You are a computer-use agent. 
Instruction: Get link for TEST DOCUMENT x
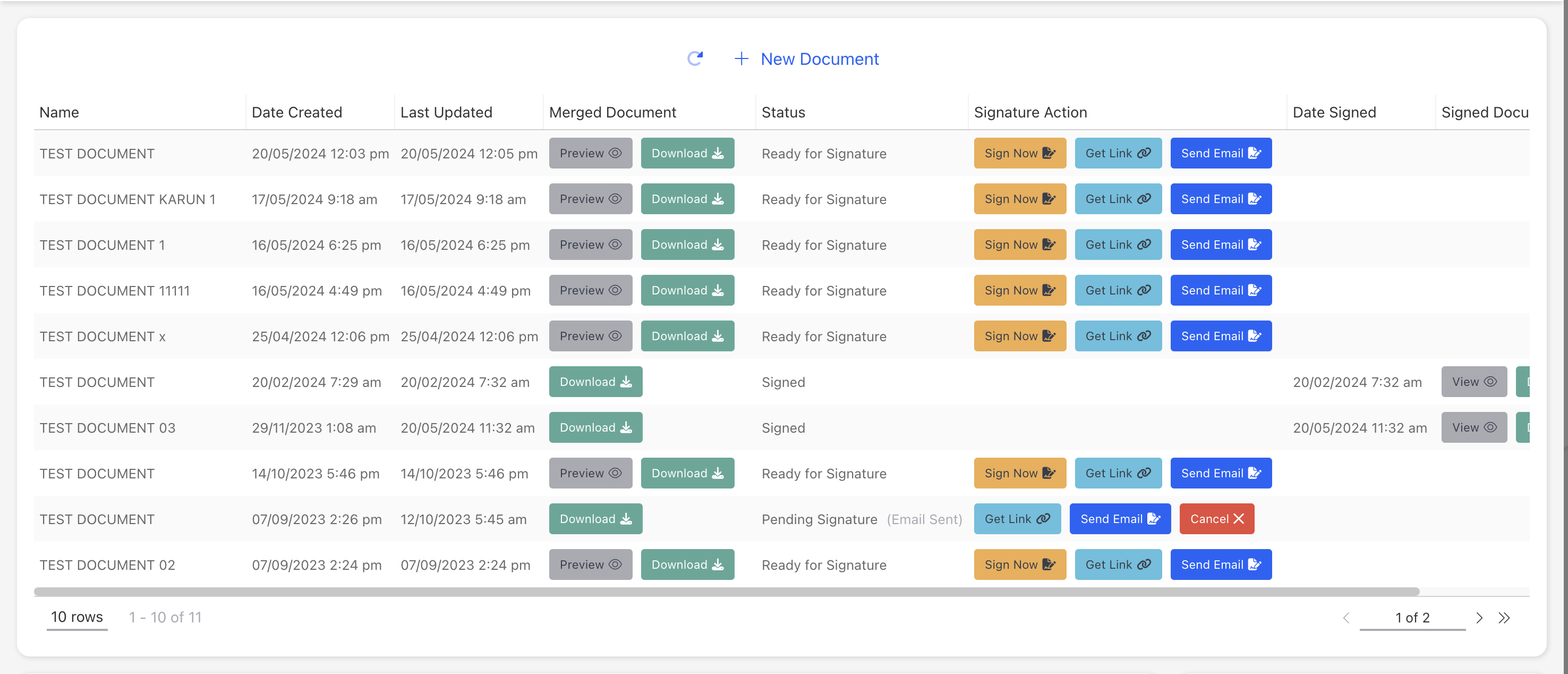[x=1117, y=336]
